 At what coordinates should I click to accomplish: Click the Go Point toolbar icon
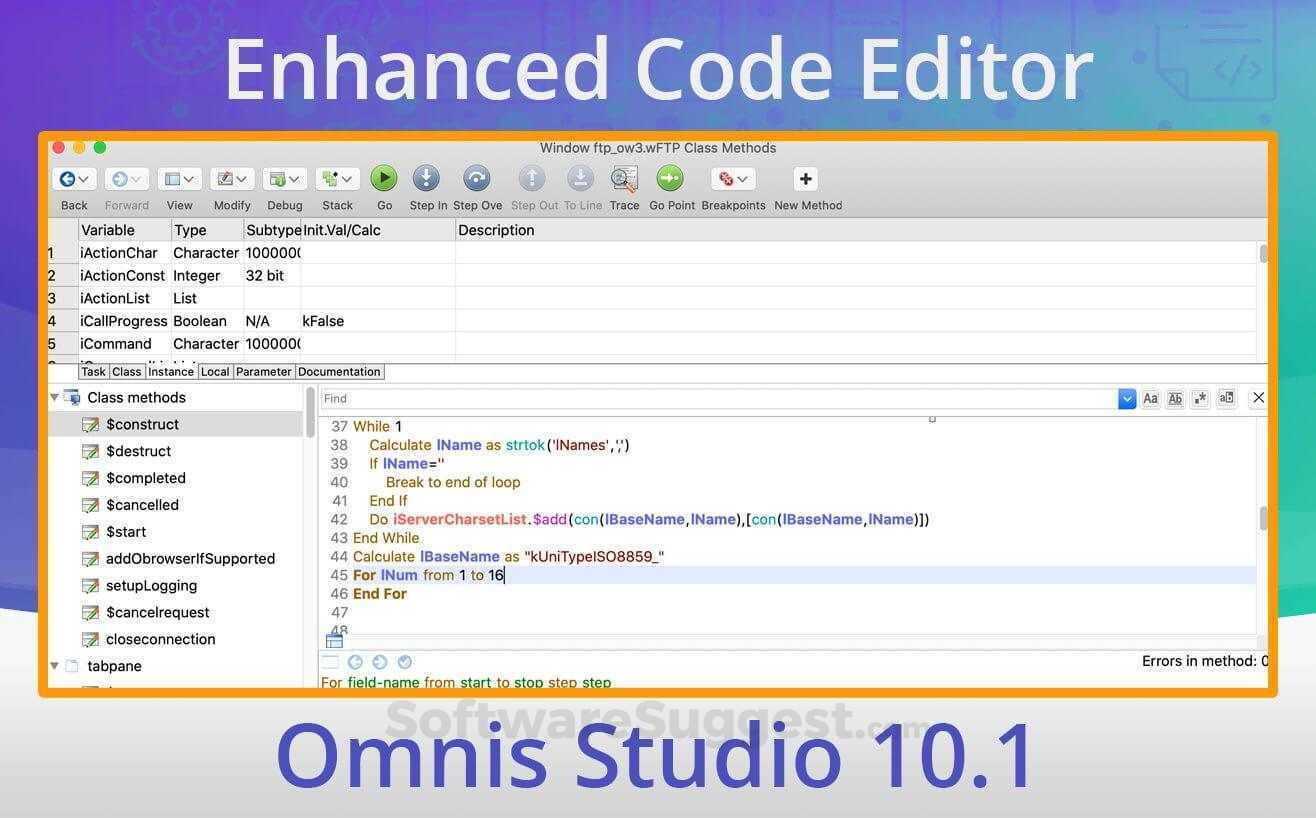(670, 178)
